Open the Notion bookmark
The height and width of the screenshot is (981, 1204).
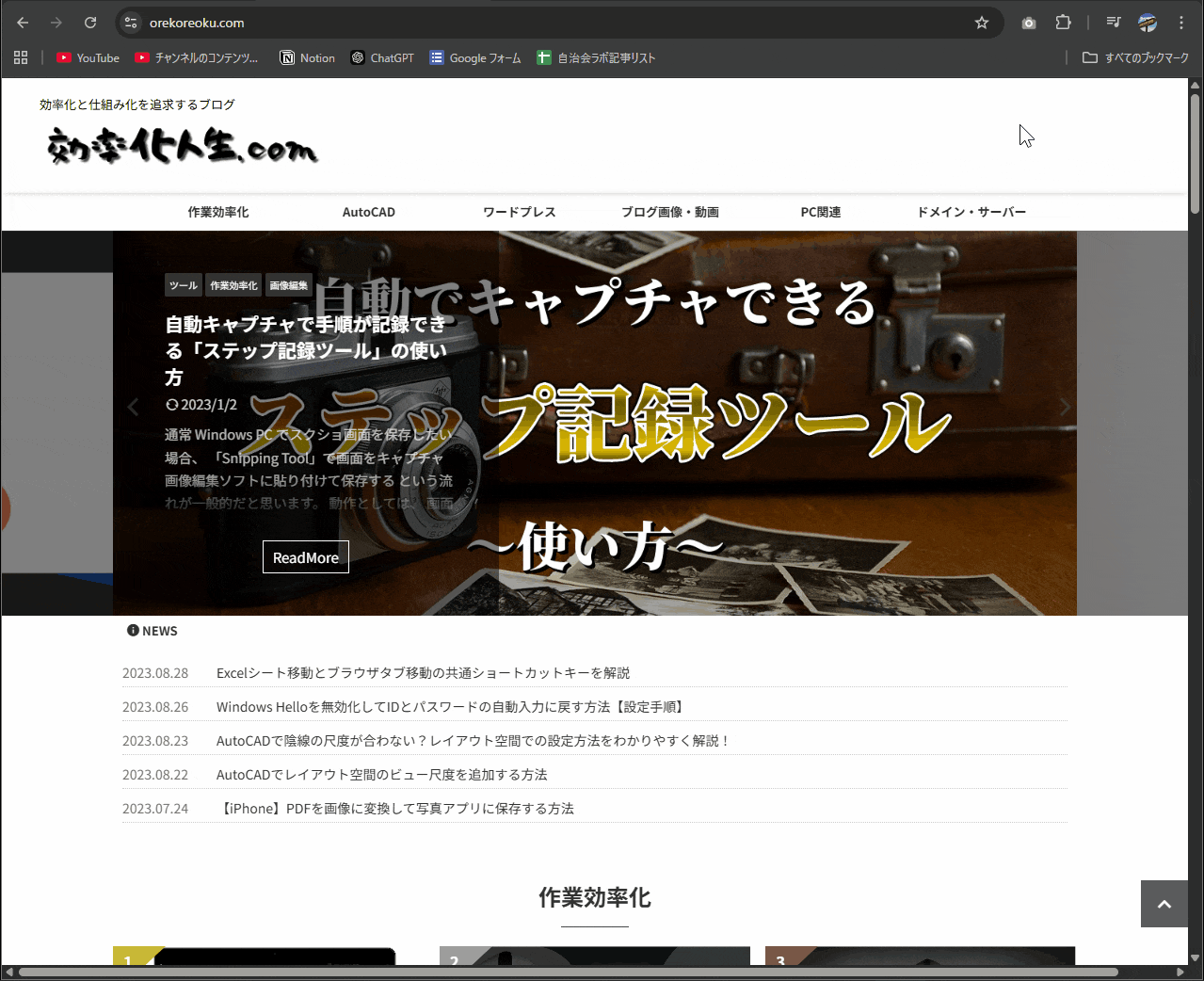307,57
